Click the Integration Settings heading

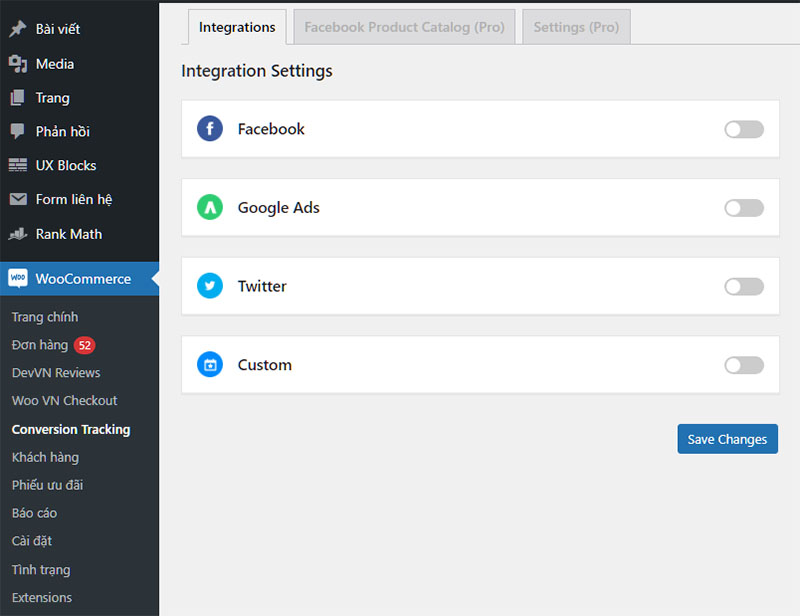point(257,71)
